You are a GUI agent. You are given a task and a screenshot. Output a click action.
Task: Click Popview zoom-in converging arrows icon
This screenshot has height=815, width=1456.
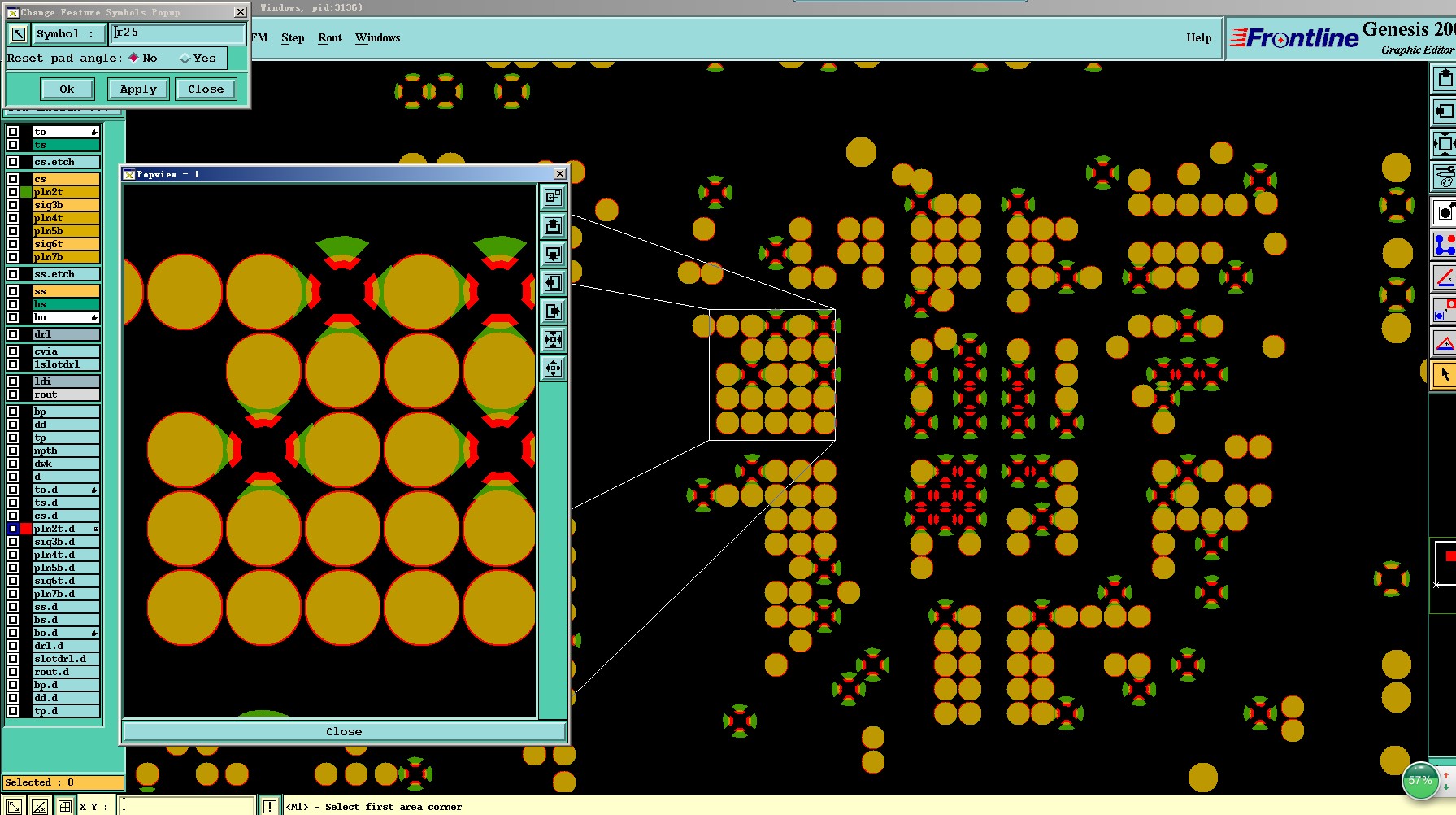pos(553,339)
